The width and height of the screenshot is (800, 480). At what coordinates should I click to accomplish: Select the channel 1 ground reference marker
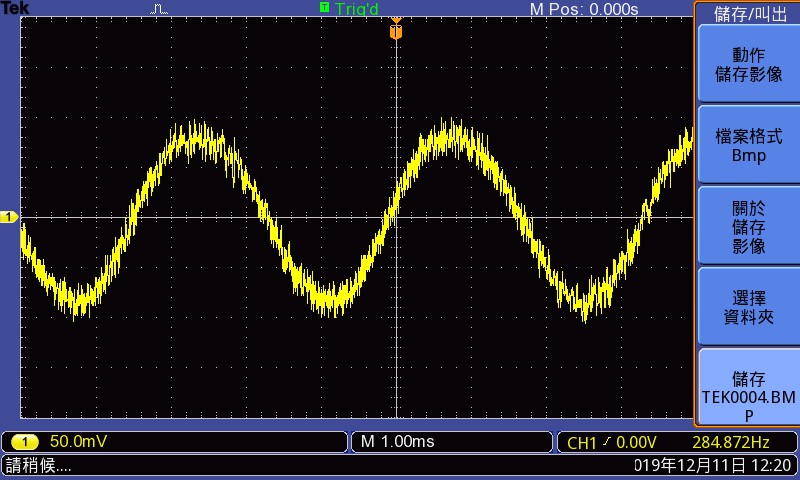[9, 217]
